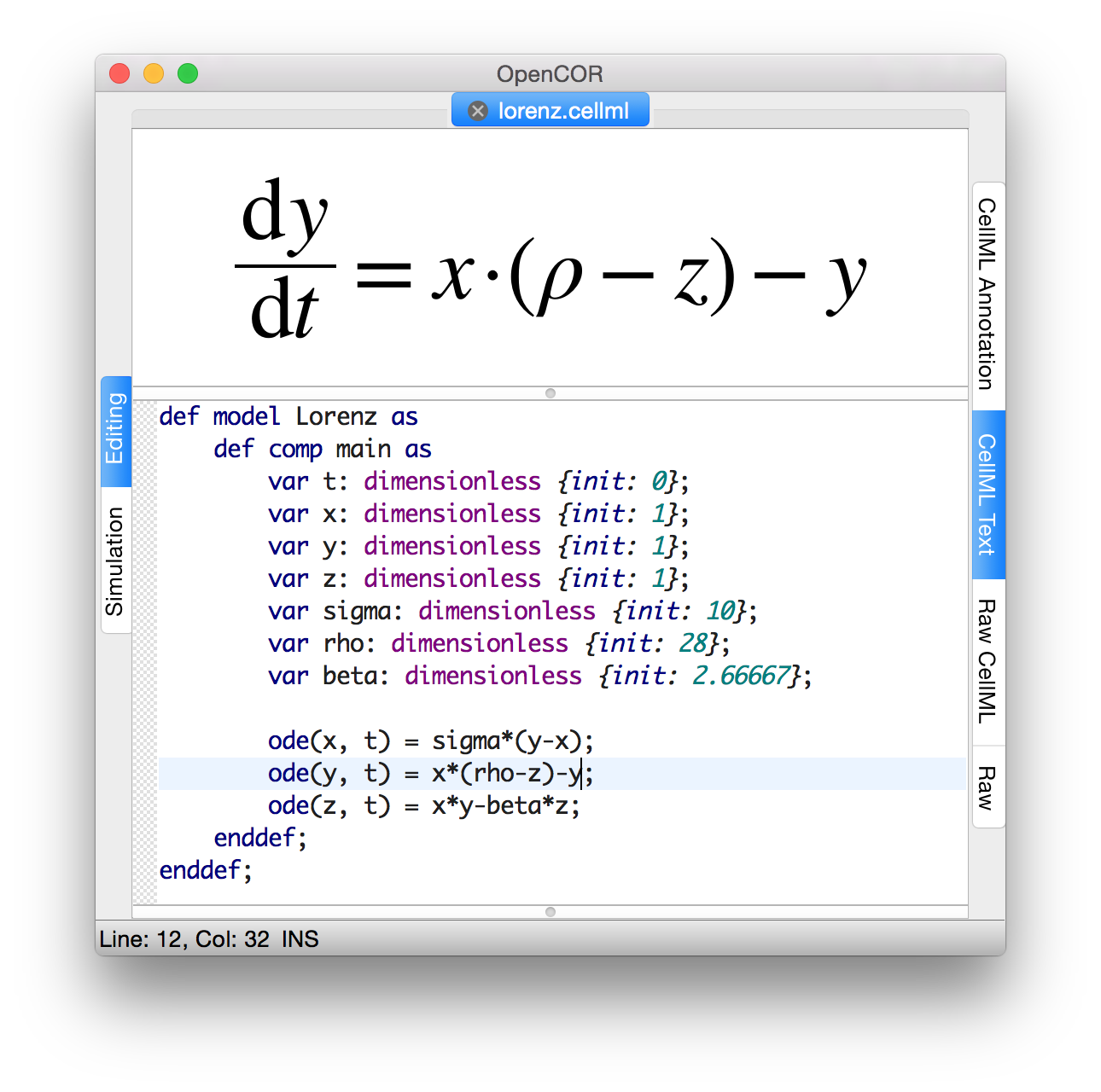Image resolution: width=1101 pixels, height=1092 pixels.
Task: Click the 'var beta' declaration line
Action: pyautogui.click(x=539, y=676)
